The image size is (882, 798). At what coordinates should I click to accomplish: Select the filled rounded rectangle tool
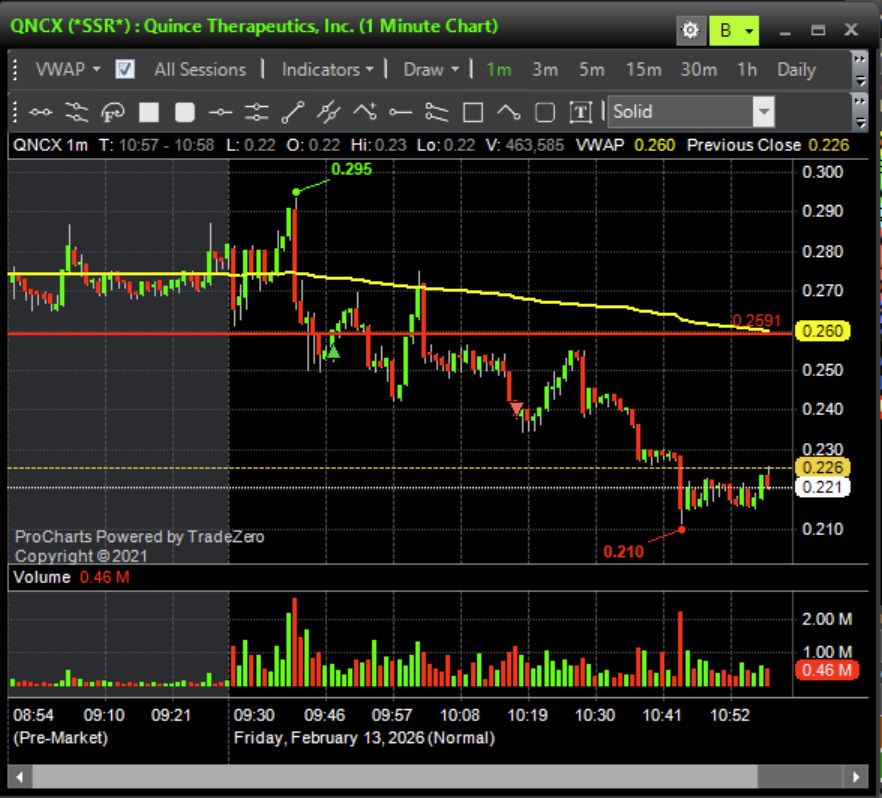pyautogui.click(x=184, y=112)
